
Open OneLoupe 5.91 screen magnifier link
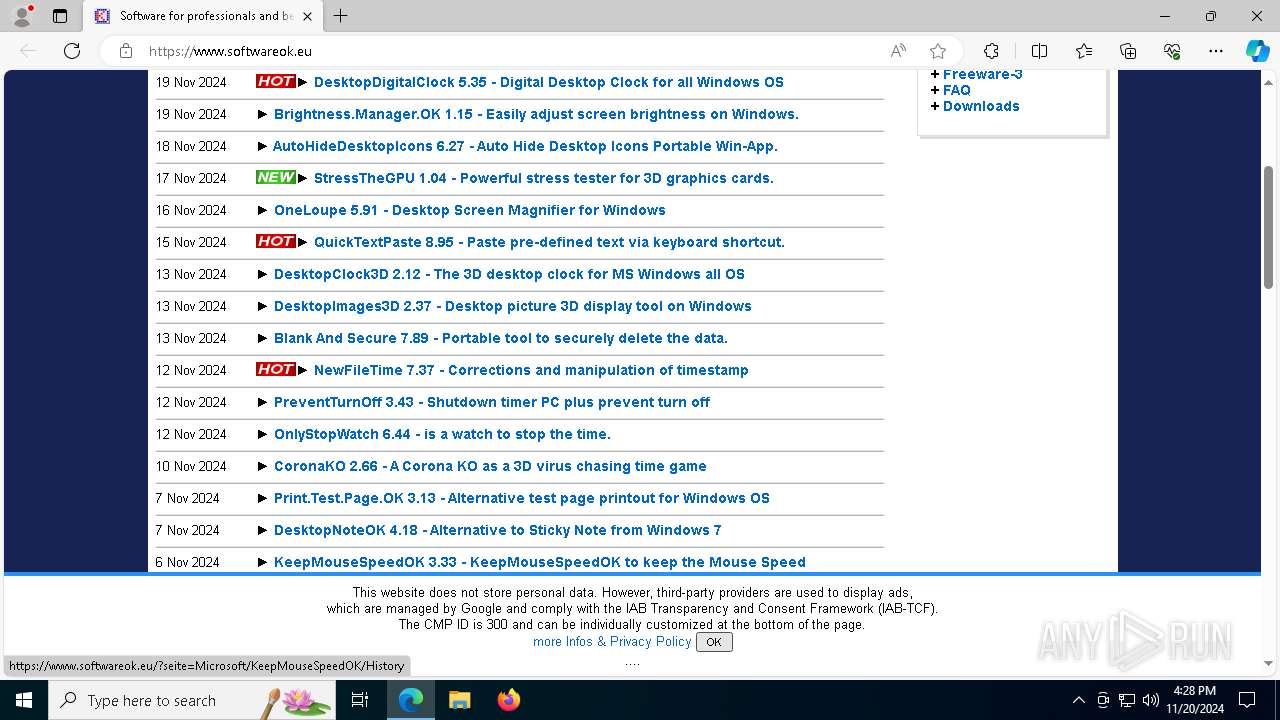click(x=469, y=210)
